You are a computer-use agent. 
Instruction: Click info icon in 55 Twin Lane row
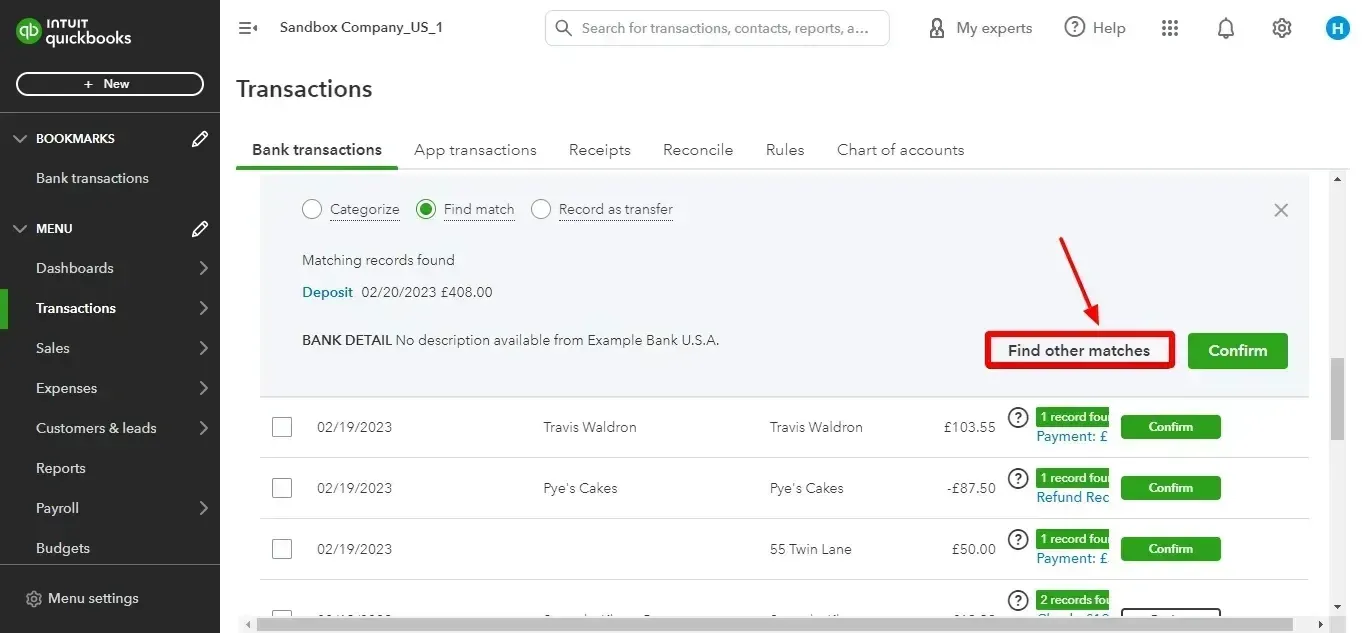(x=1018, y=539)
